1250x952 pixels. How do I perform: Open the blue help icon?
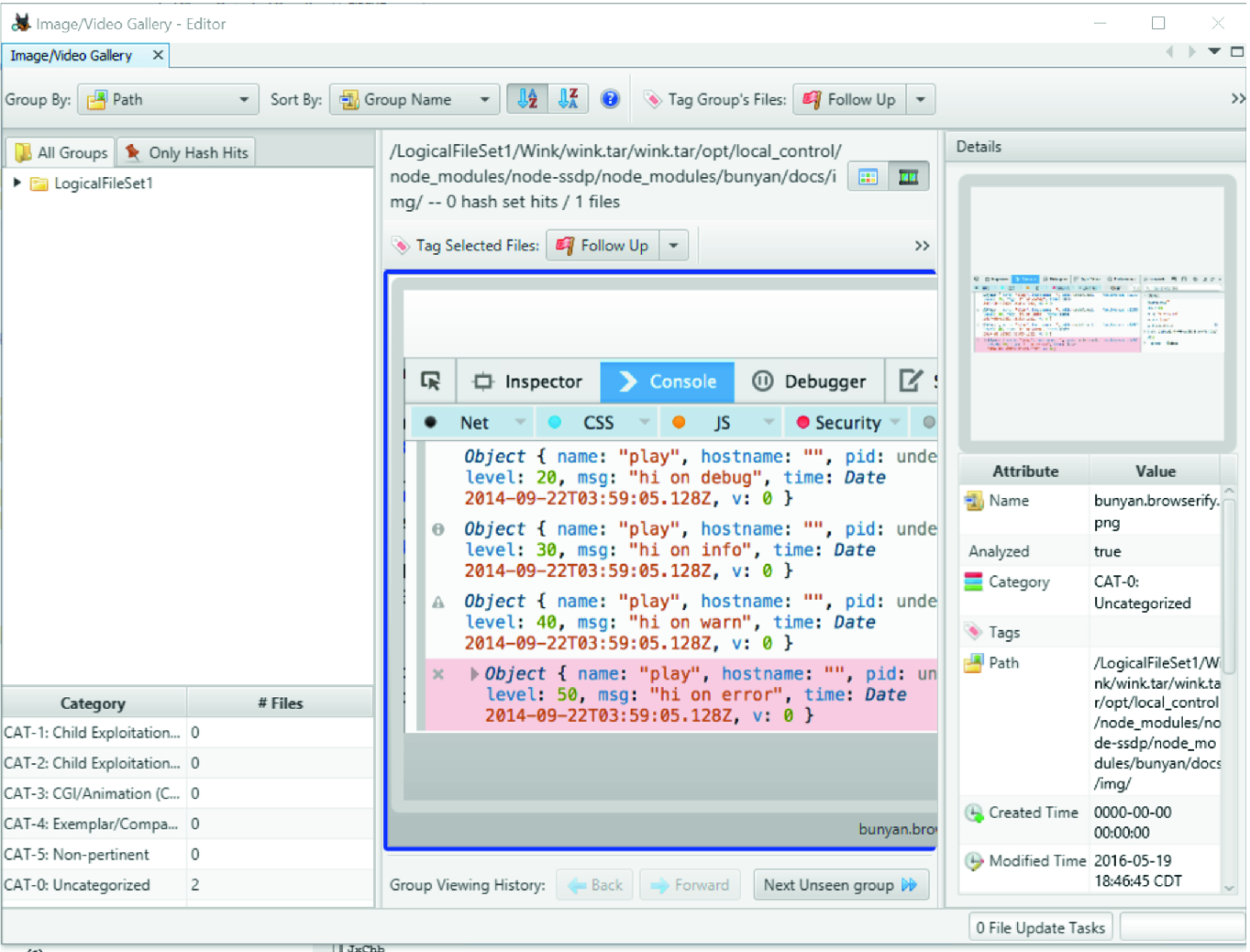(x=610, y=99)
